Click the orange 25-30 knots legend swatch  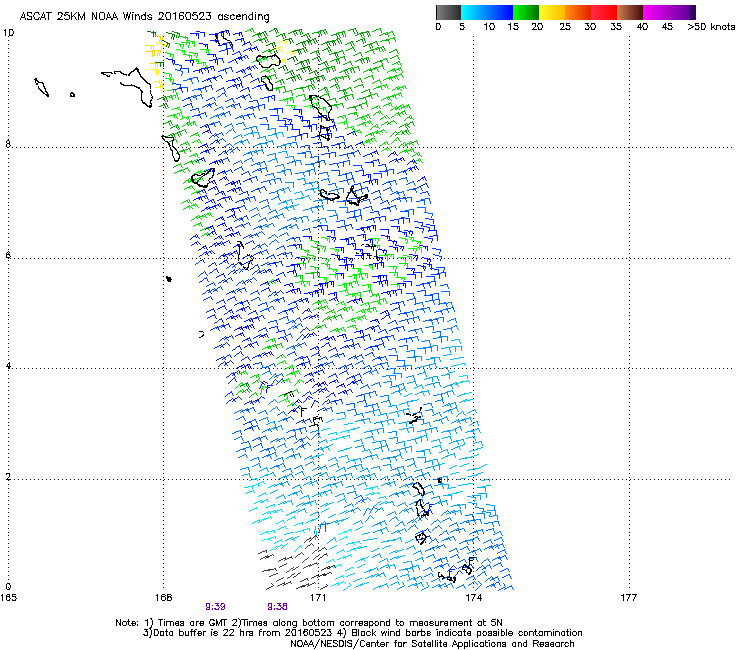tap(578, 12)
